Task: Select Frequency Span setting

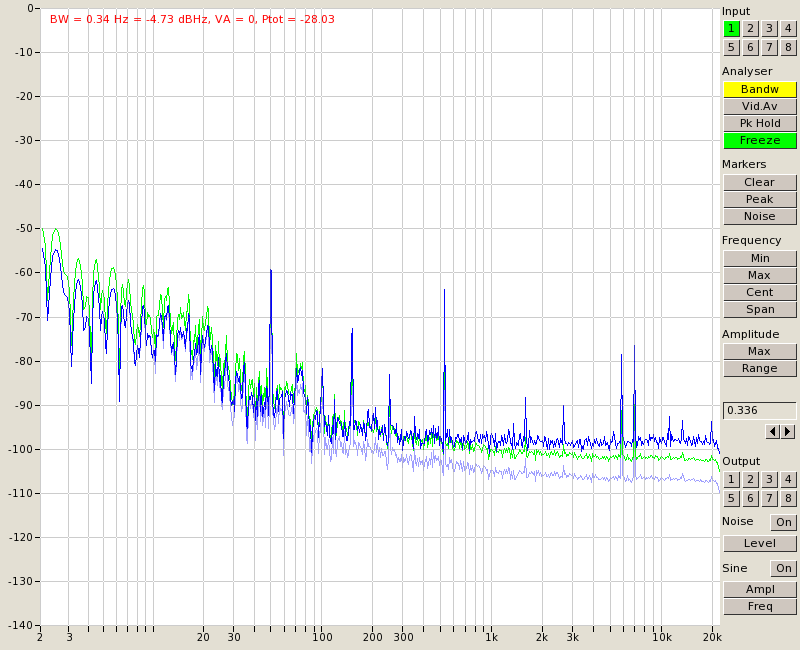Action: pos(760,309)
